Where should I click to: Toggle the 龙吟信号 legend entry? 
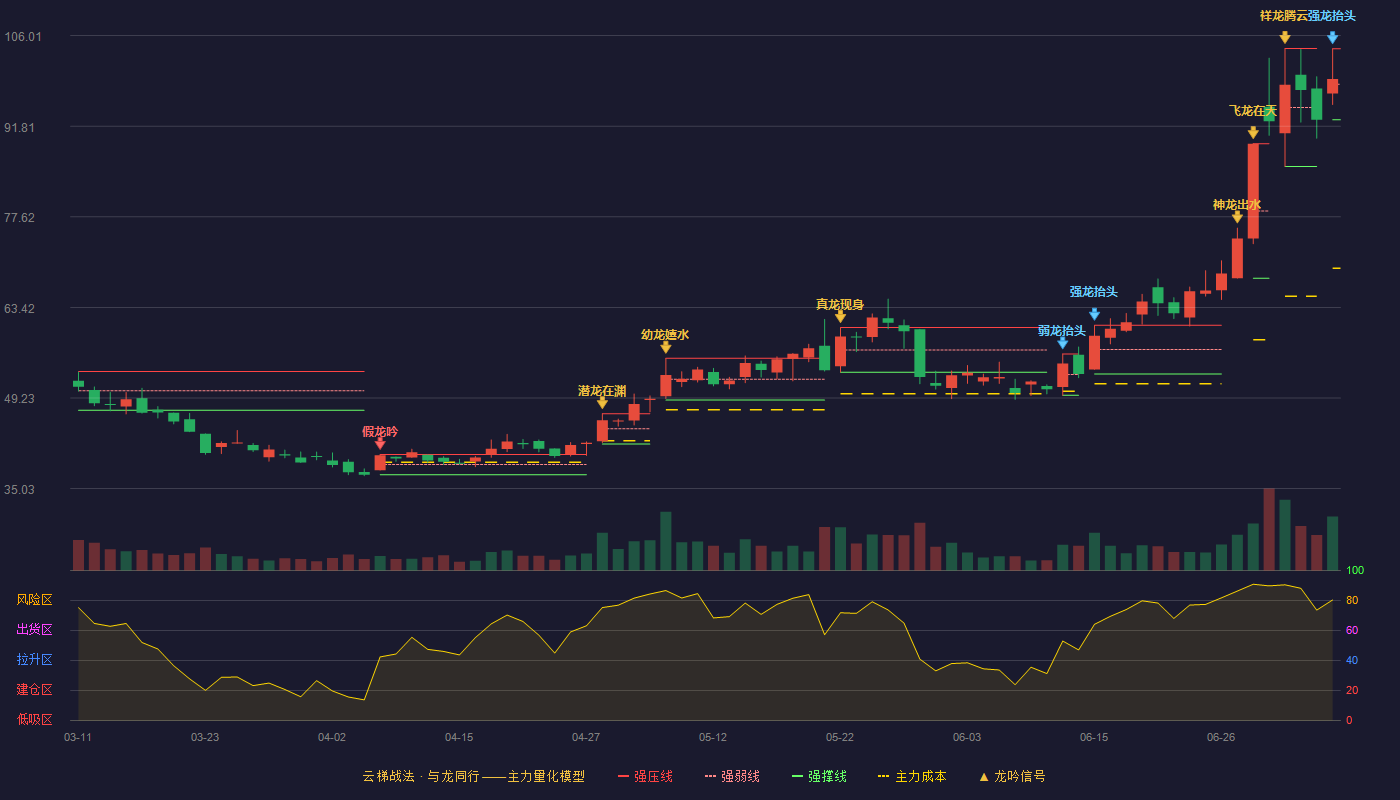tap(1011, 776)
